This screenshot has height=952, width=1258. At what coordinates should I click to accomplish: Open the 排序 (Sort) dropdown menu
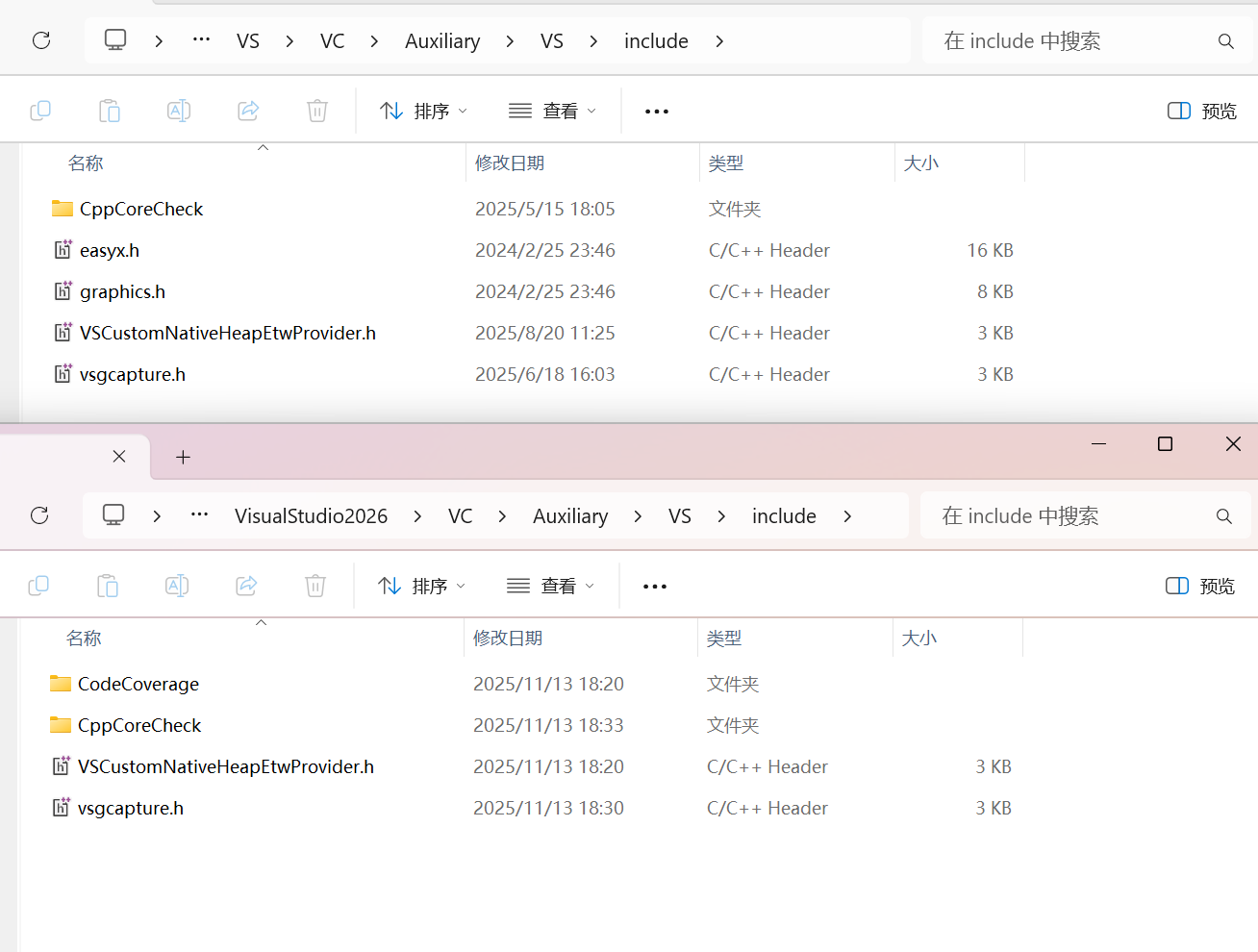423,111
